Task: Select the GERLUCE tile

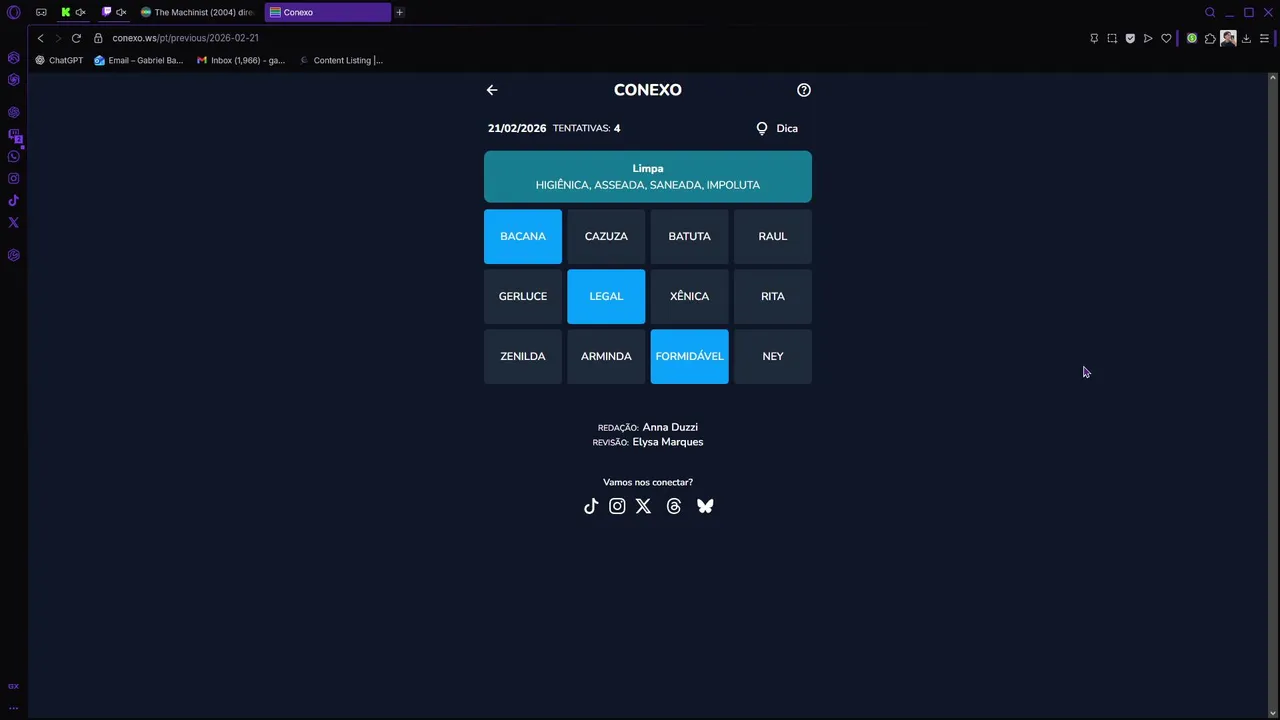Action: [523, 296]
